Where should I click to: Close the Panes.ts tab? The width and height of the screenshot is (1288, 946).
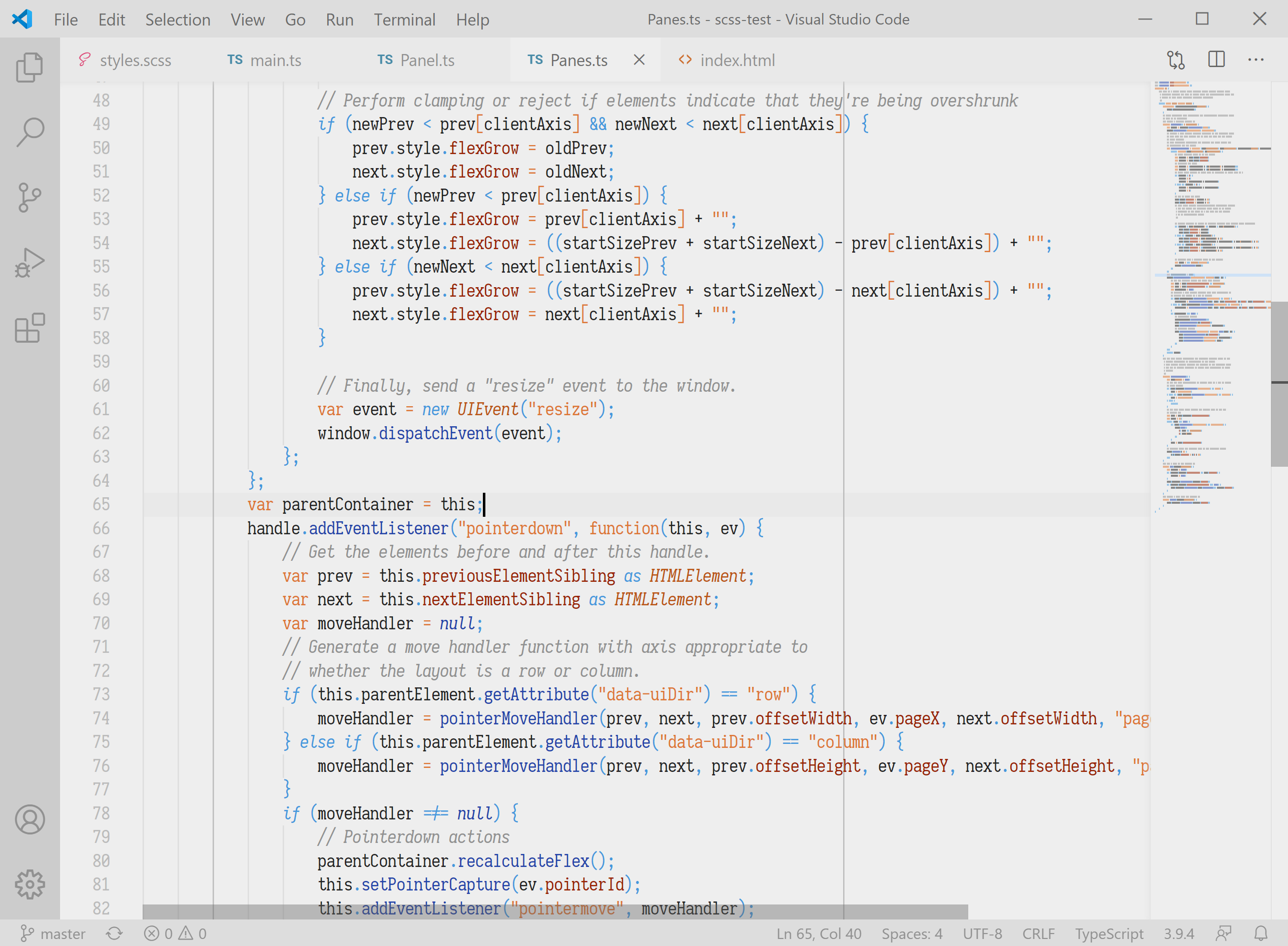(639, 60)
